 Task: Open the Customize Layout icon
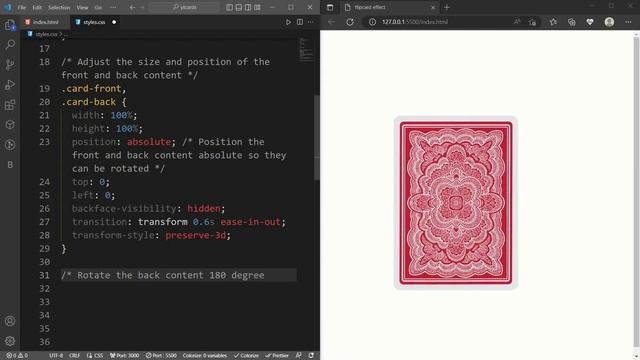click(x=258, y=7)
